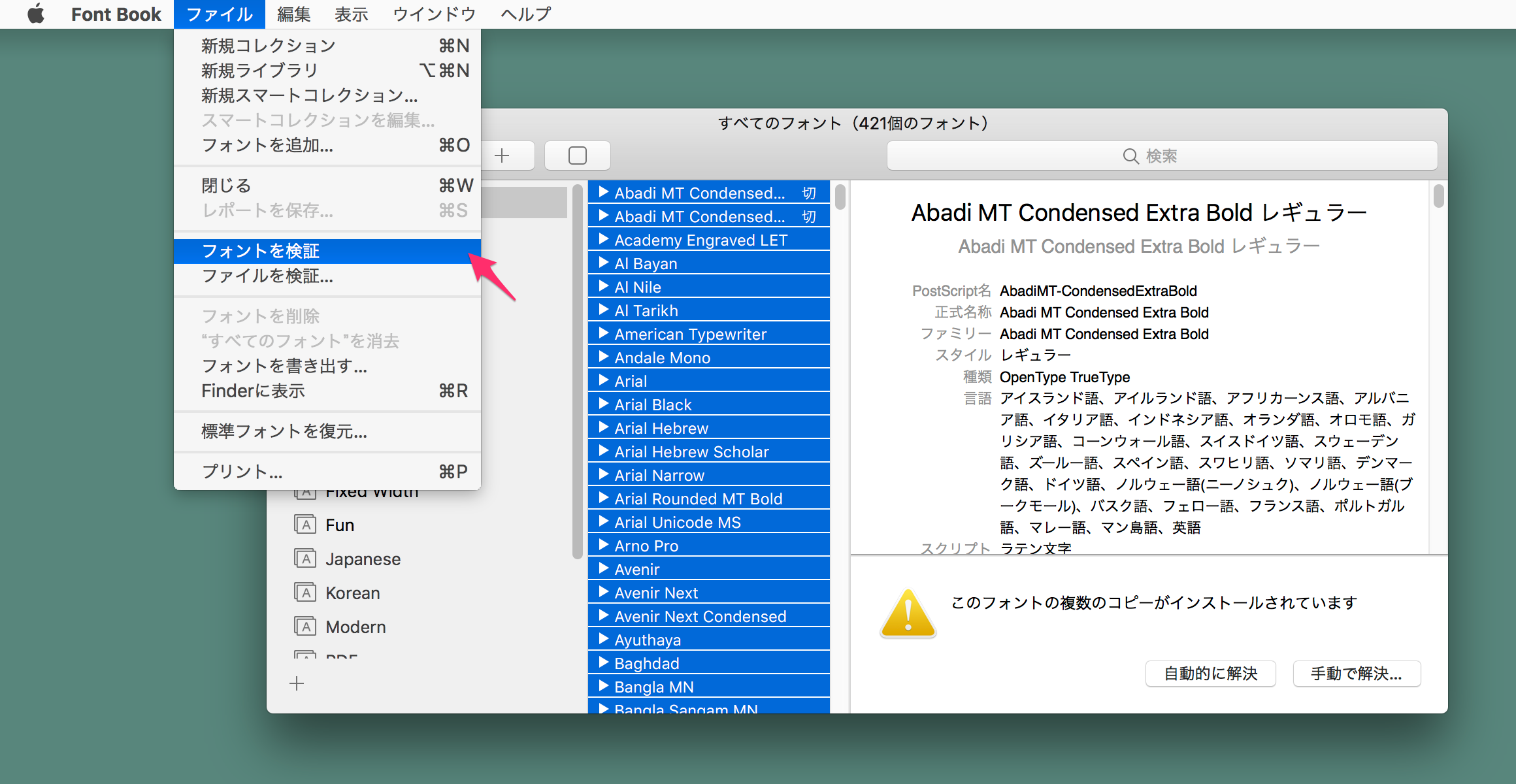The image size is (1516, 784).
Task: Select Bangla MN font row
Action: click(x=709, y=687)
